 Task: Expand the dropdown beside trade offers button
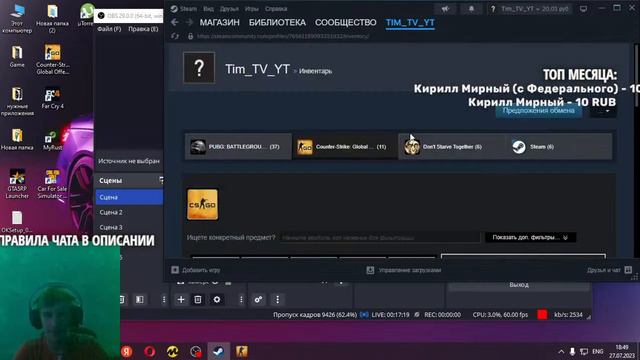(603, 111)
